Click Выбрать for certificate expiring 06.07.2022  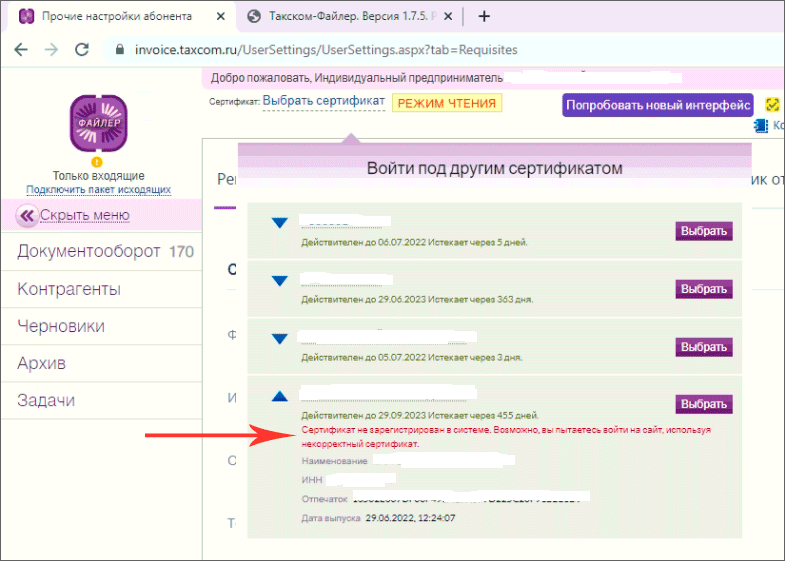703,231
